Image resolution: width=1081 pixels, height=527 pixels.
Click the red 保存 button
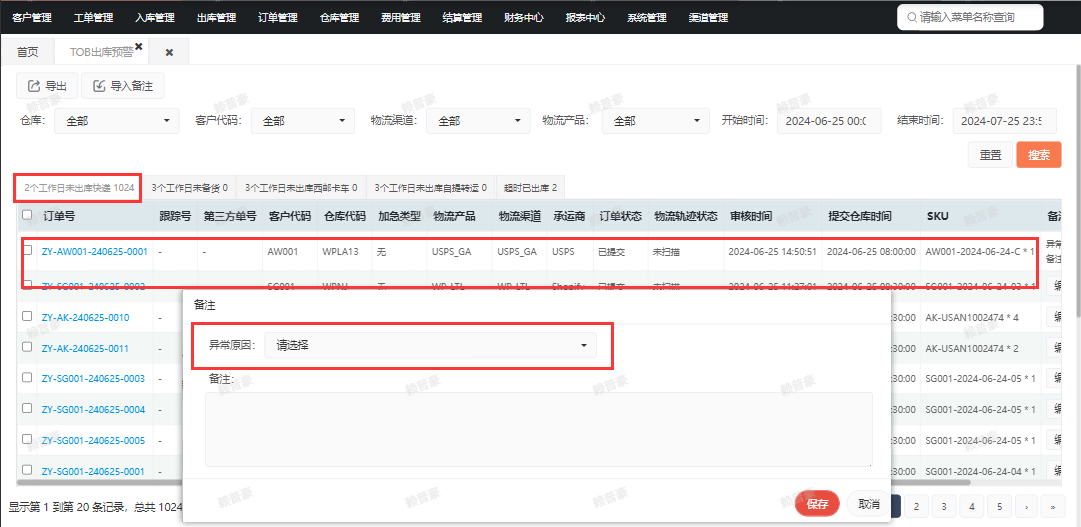pos(817,504)
